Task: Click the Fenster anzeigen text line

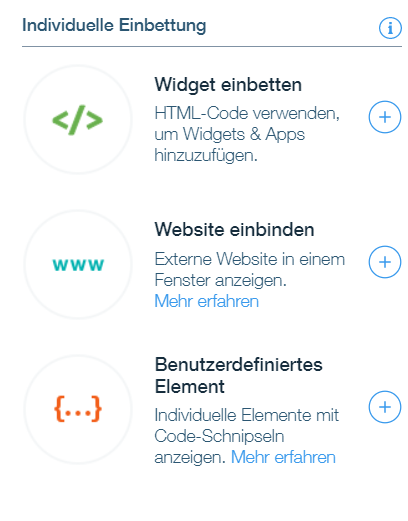Action: click(221, 280)
